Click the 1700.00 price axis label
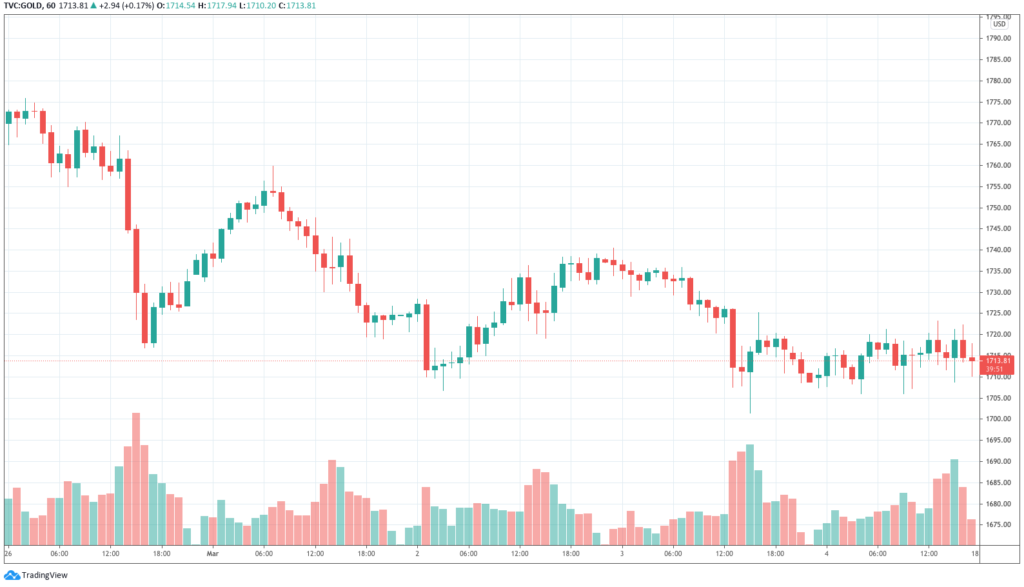The width and height of the screenshot is (1024, 587). [999, 419]
